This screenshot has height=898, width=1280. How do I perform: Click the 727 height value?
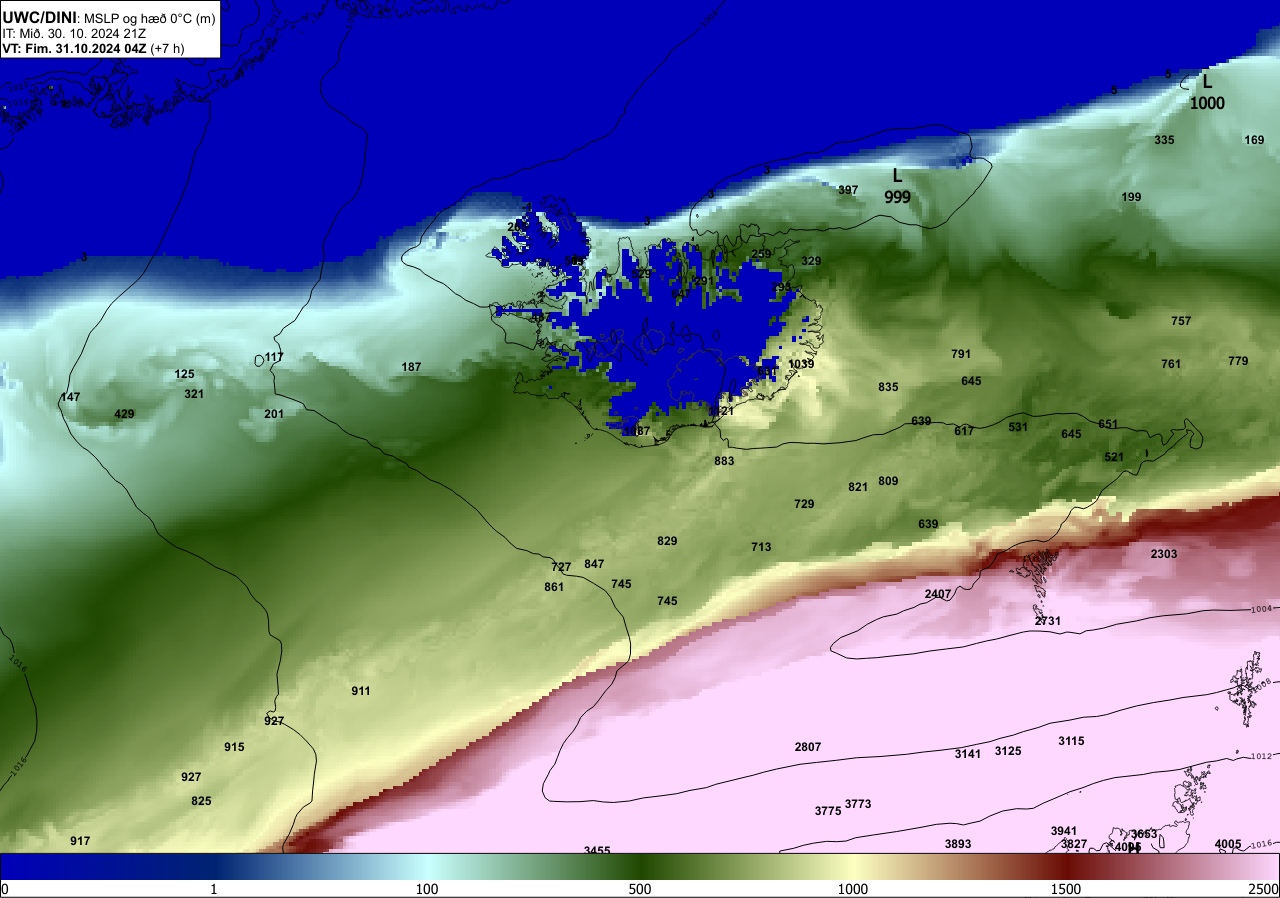tap(561, 567)
